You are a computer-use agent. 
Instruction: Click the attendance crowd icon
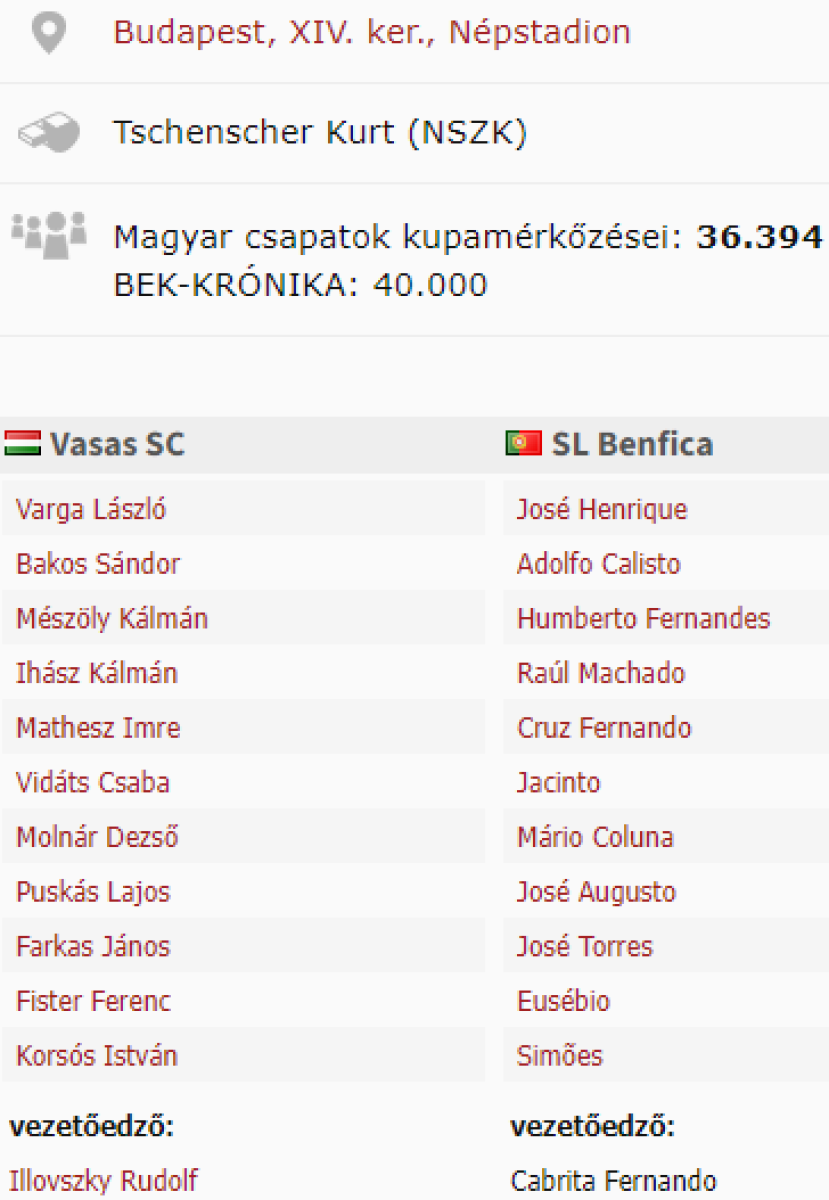48,235
